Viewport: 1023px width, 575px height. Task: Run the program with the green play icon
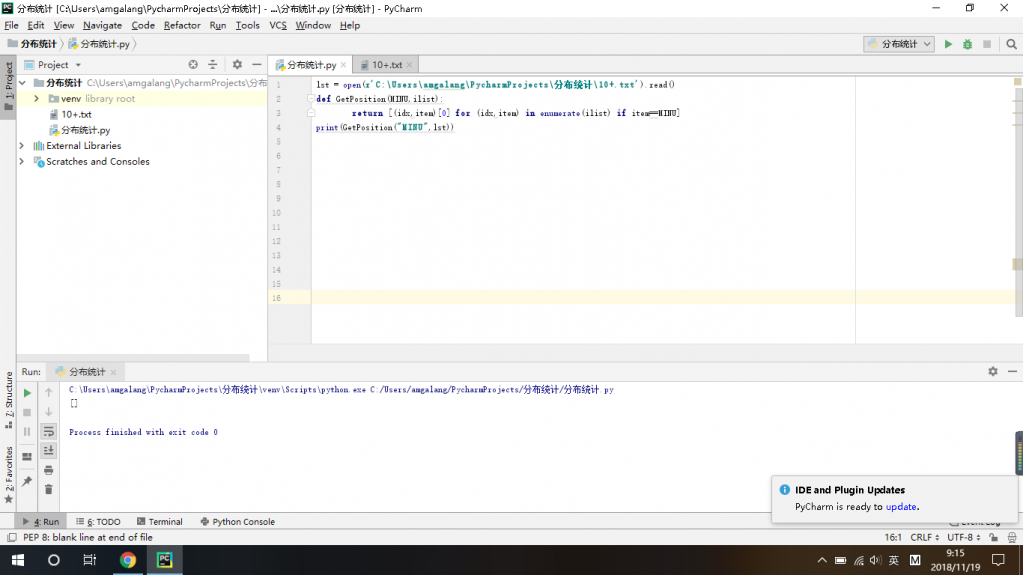coord(948,44)
